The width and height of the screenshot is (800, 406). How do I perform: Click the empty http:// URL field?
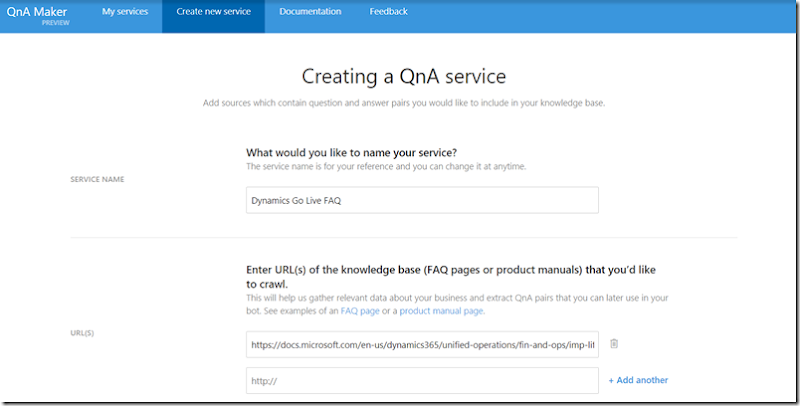422,380
